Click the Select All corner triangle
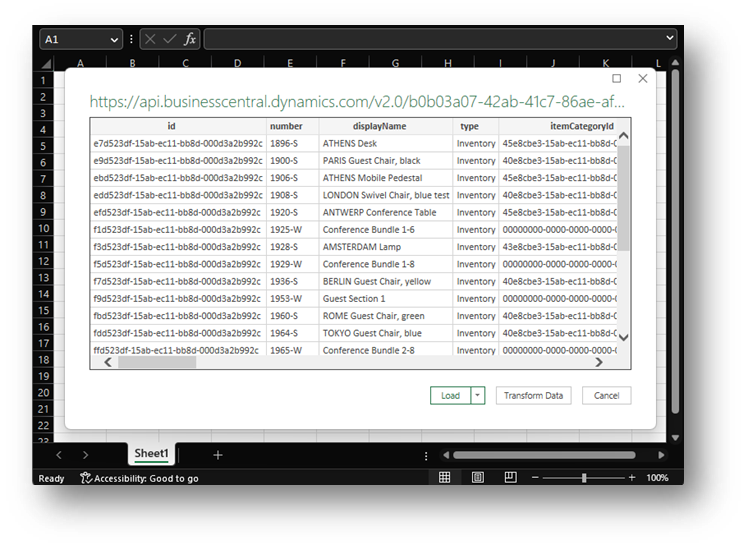Image resolution: width=747 pixels, height=546 pixels. point(46,63)
